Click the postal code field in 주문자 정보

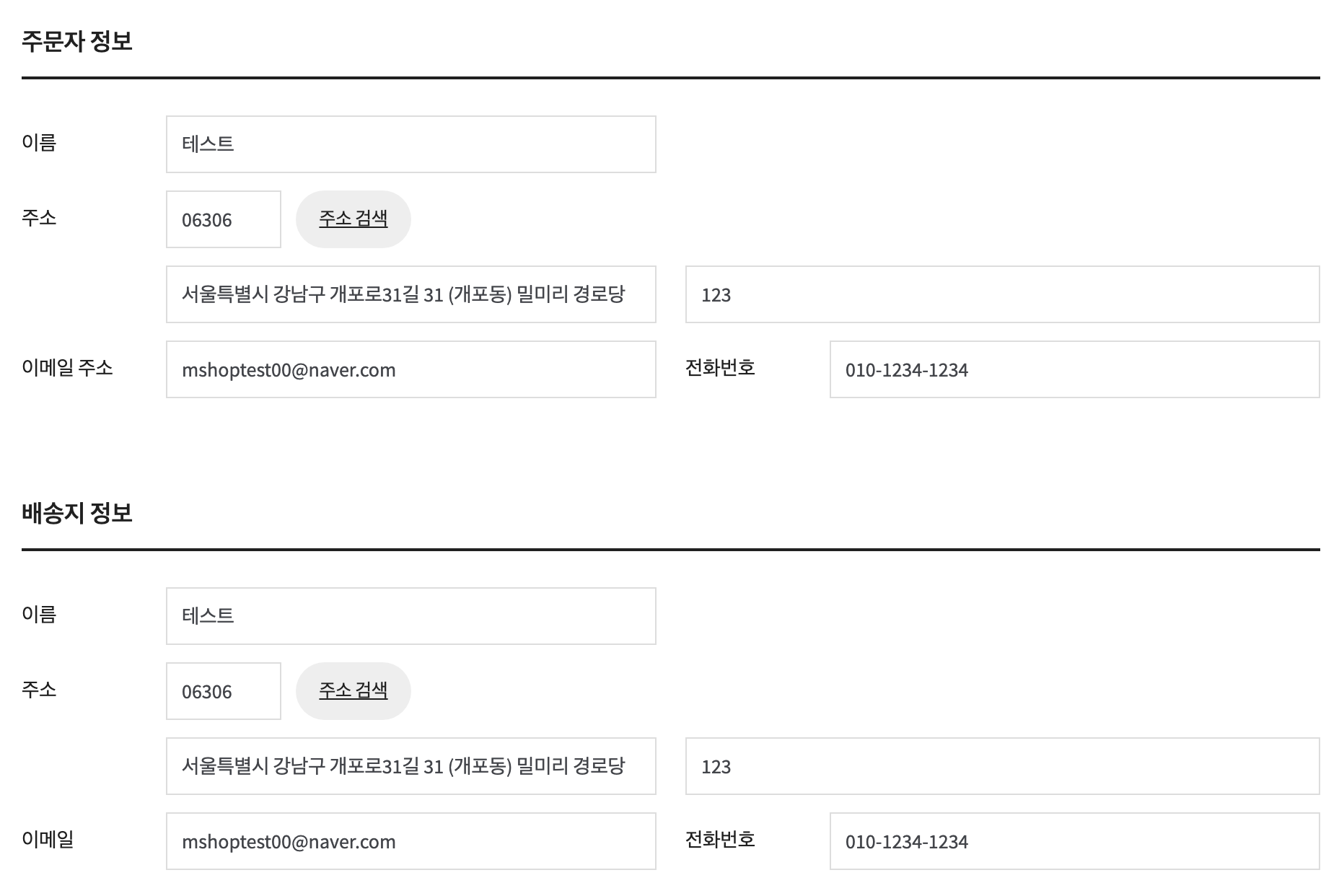(x=223, y=219)
